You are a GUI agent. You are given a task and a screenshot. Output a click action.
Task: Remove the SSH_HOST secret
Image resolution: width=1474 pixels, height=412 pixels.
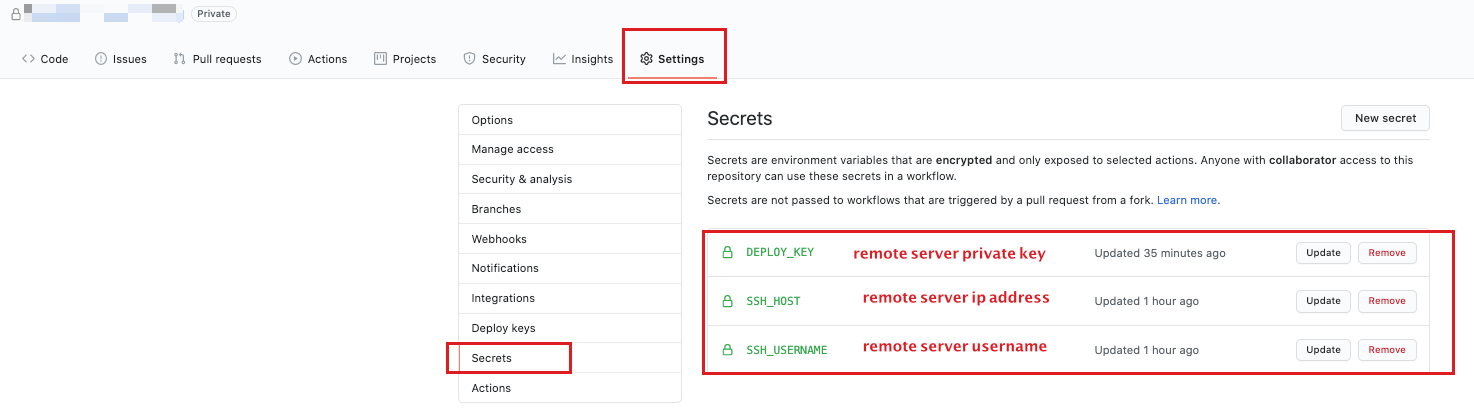point(1387,301)
